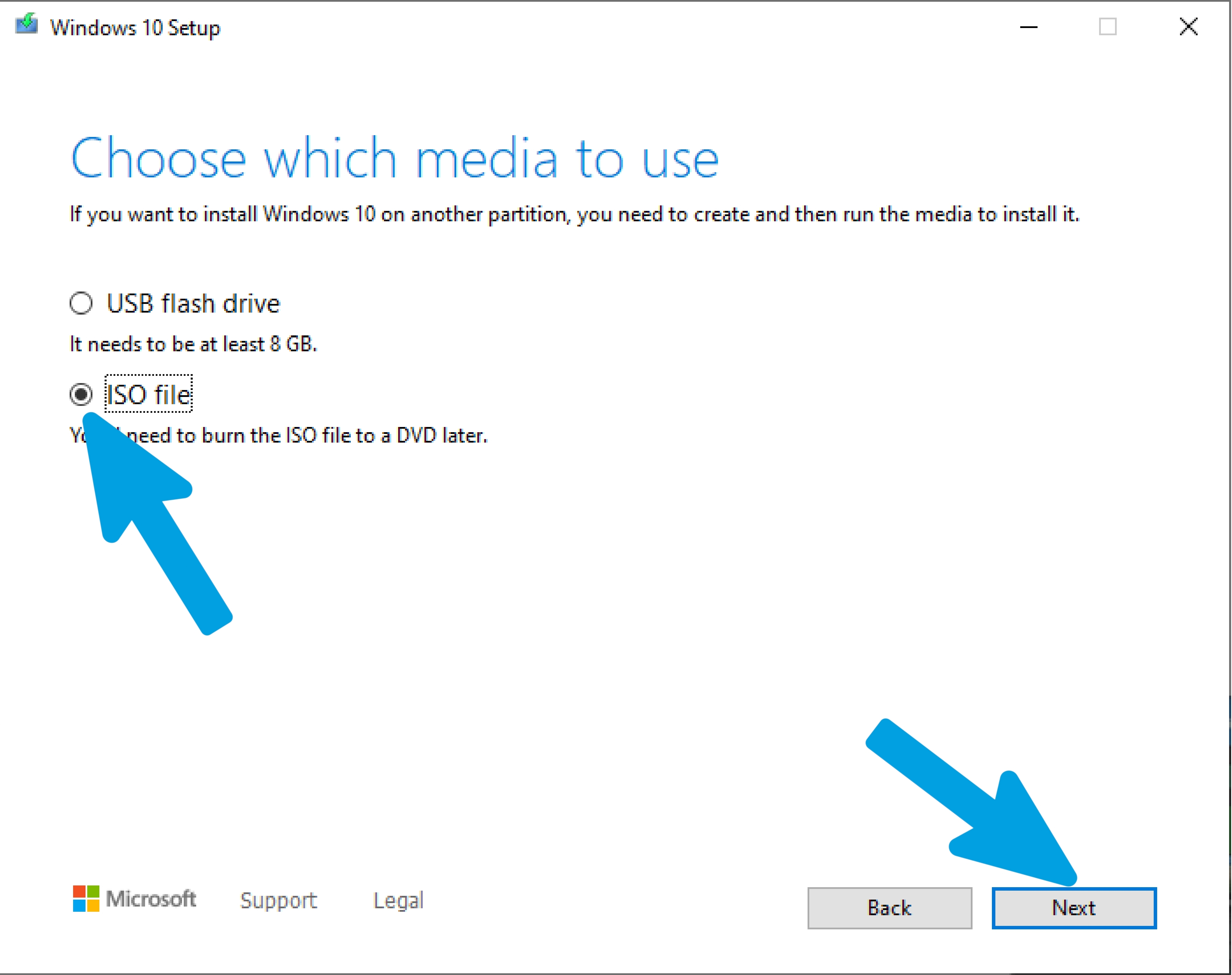Viewport: 1232px width, 975px height.
Task: Click the 'ISO file' option label
Action: (x=149, y=394)
